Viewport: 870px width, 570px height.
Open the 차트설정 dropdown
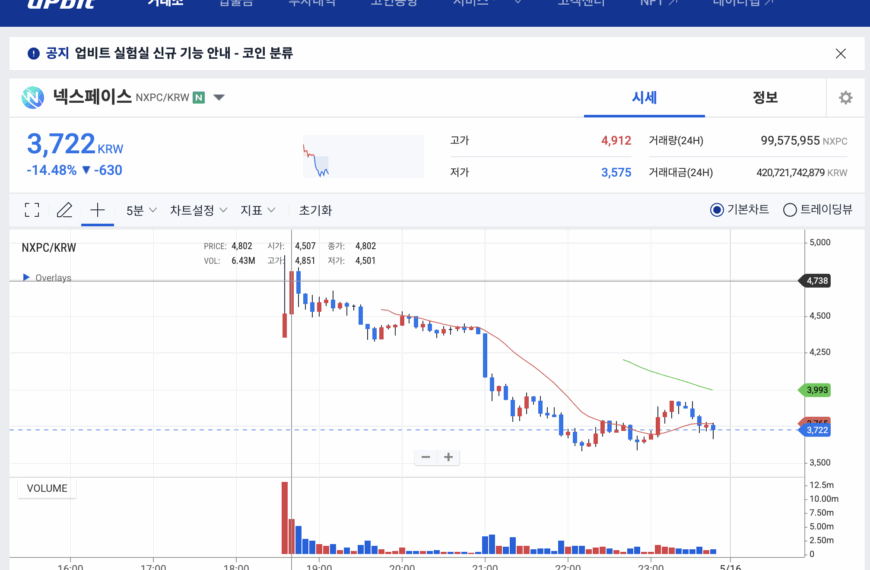coord(198,210)
